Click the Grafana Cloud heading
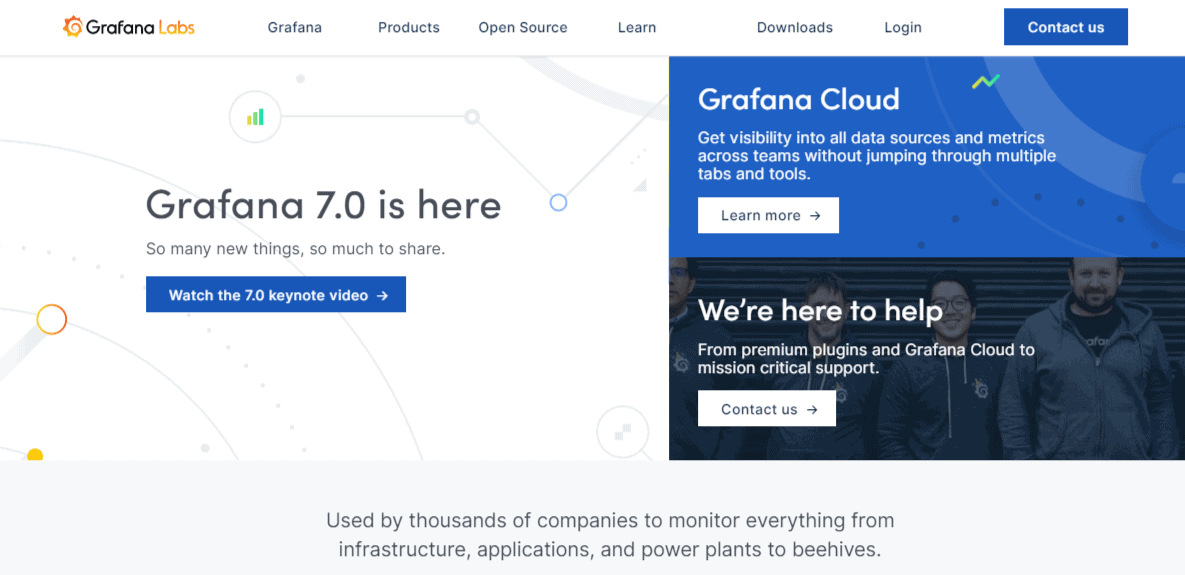Viewport: 1185px width, 575px height. coord(799,100)
